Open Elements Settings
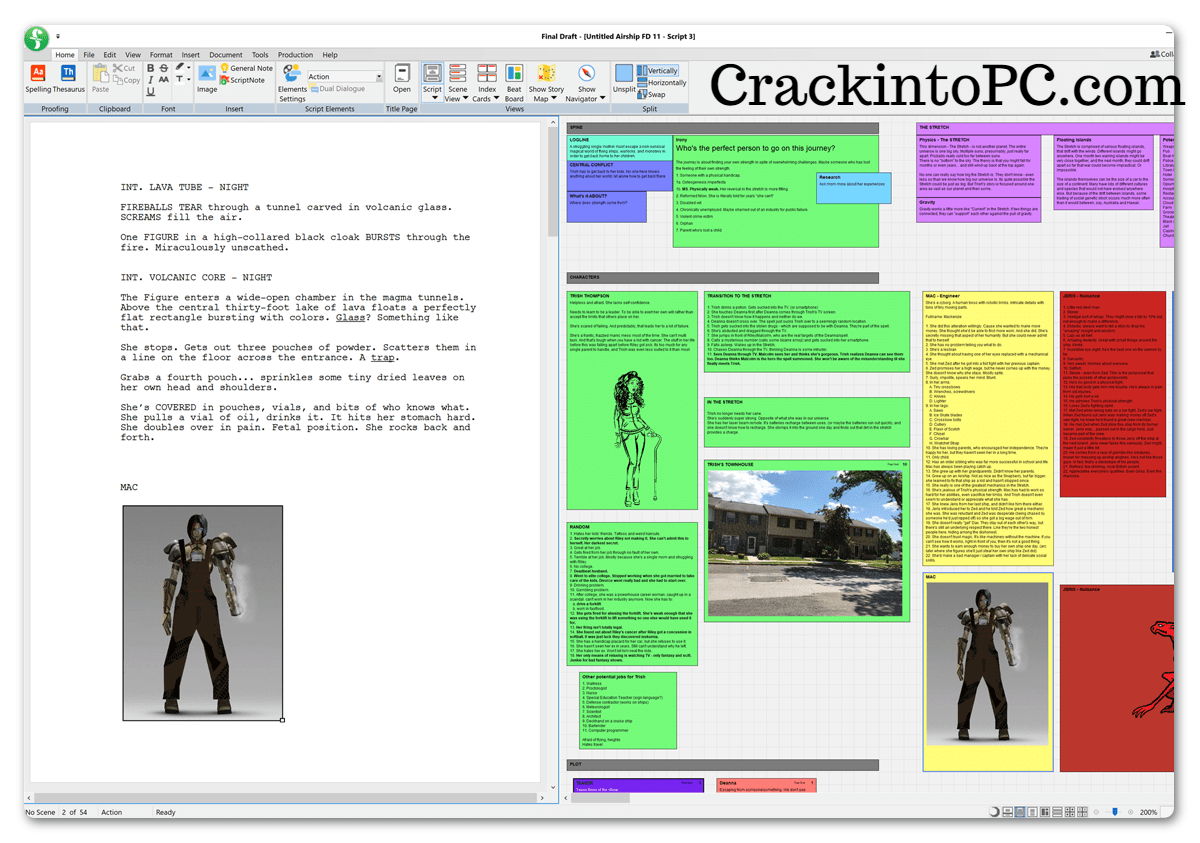This screenshot has width=1200, height=843. tap(292, 84)
